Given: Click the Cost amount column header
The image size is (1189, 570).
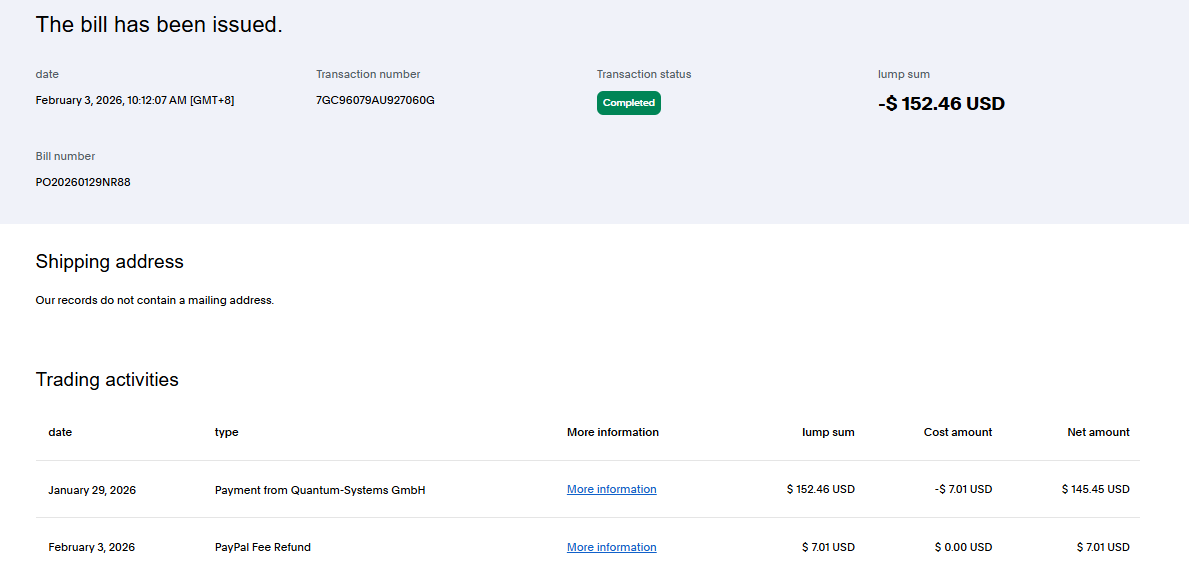Looking at the screenshot, I should coord(957,432).
